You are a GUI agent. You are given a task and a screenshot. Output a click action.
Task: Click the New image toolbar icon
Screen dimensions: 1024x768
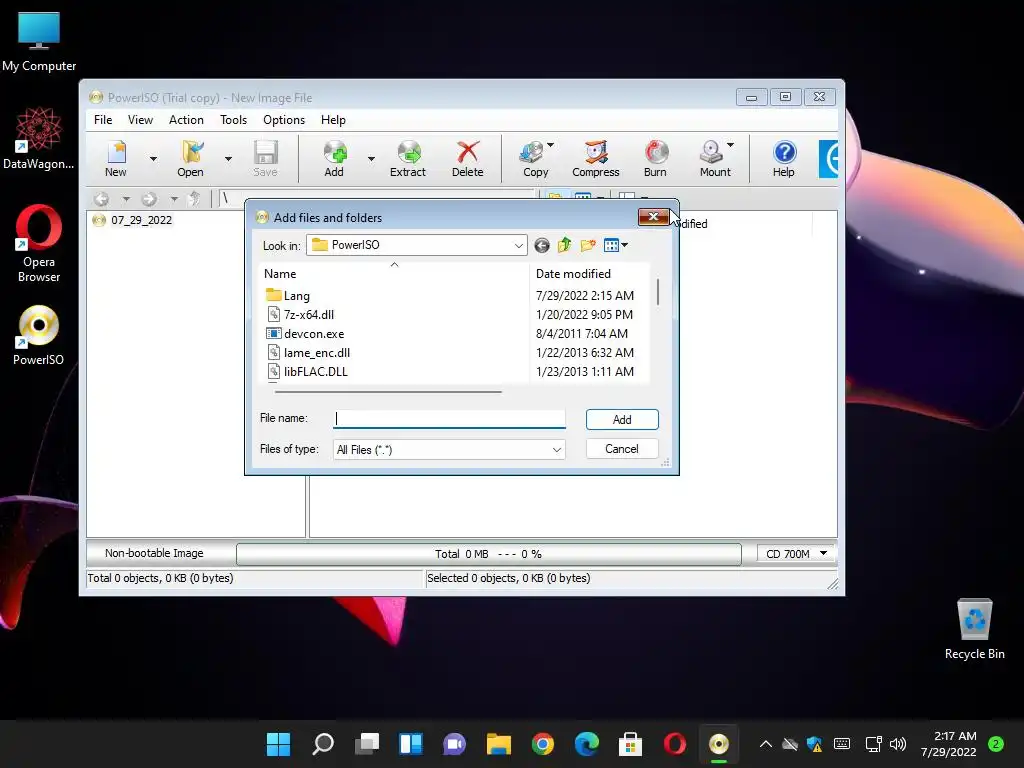coord(116,159)
